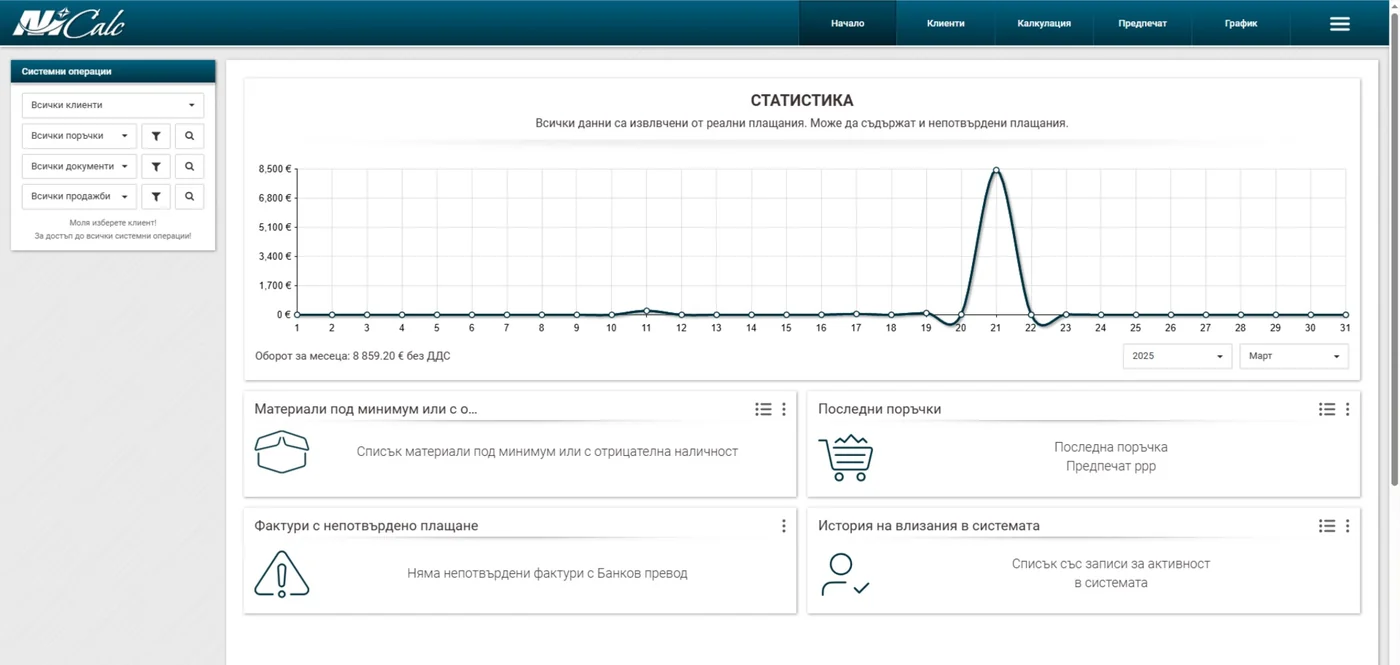
Task: Select the График tab
Action: pyautogui.click(x=1241, y=23)
